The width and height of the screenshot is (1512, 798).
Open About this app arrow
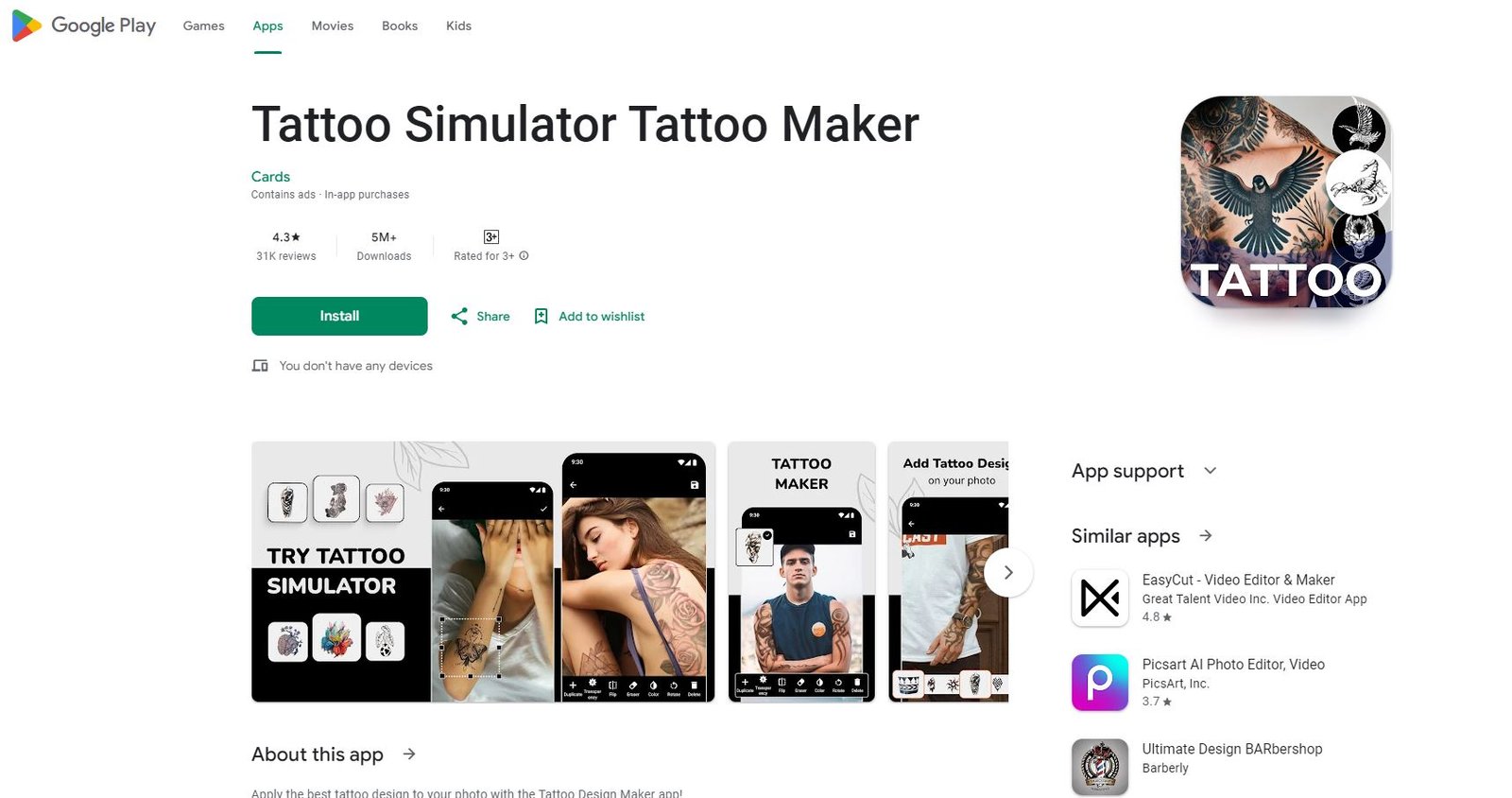point(409,755)
